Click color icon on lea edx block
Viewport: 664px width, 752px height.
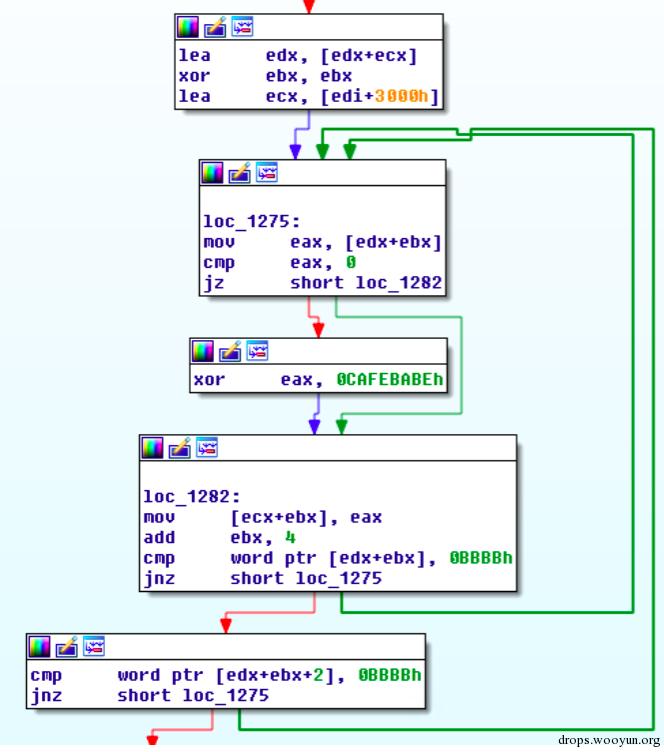pos(187,27)
